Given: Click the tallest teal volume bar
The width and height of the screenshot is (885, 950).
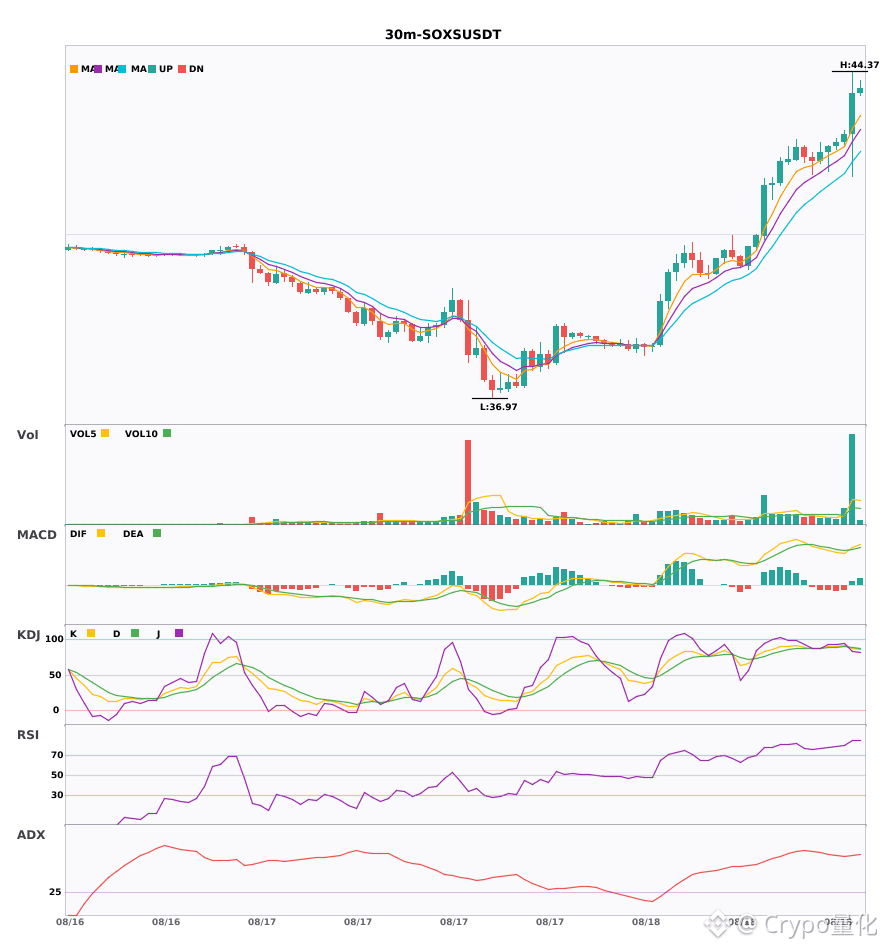Looking at the screenshot, I should (x=852, y=479).
